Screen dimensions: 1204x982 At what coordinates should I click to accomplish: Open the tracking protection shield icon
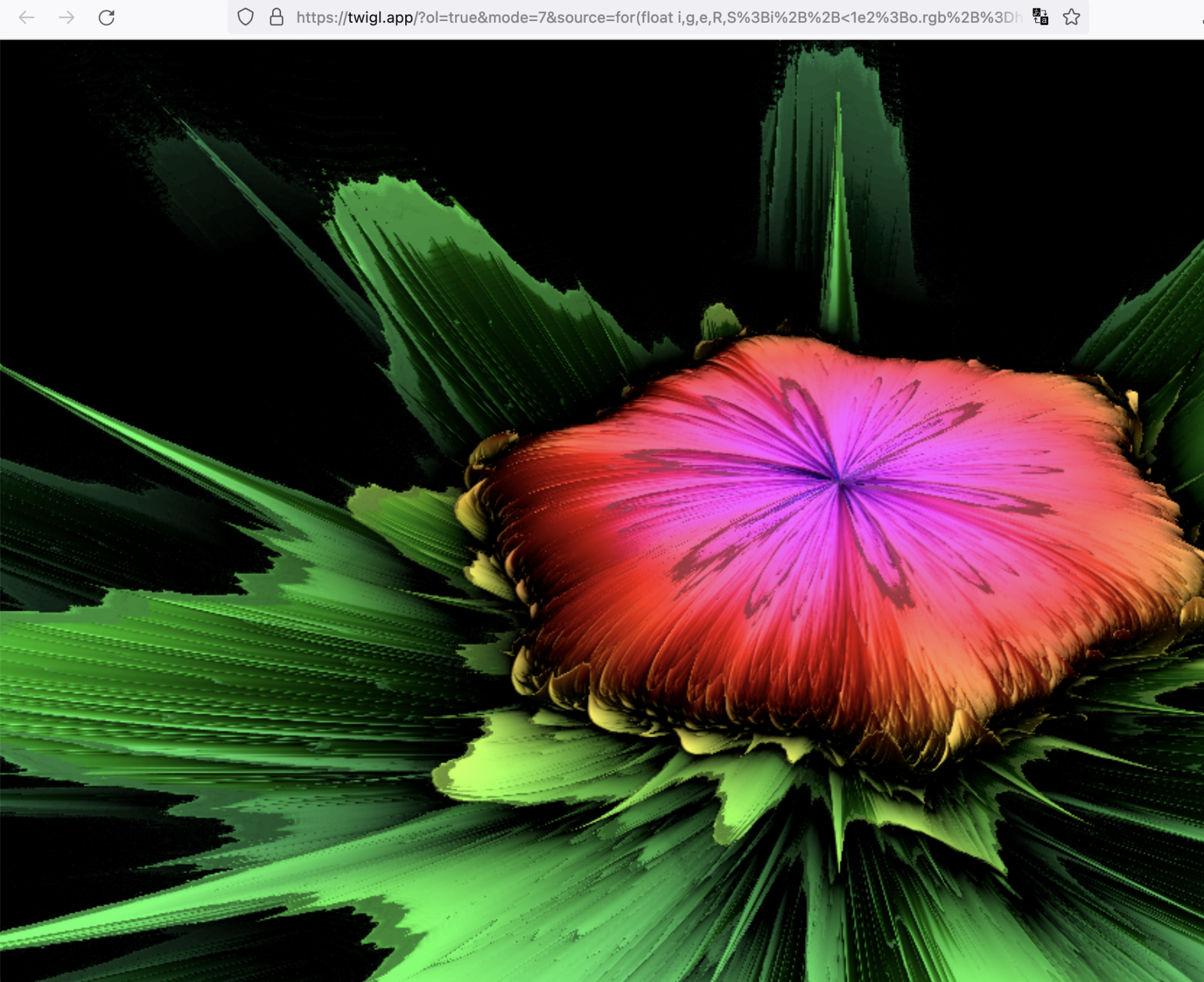click(x=246, y=17)
